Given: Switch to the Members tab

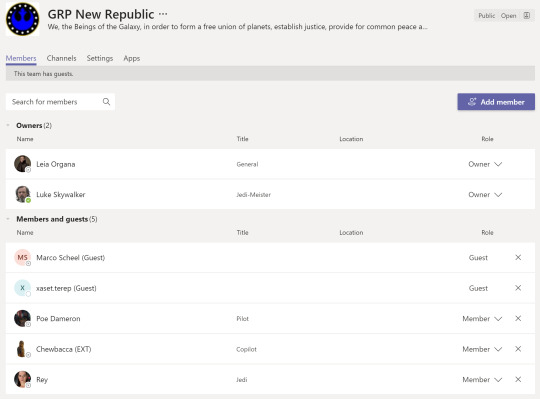Looking at the screenshot, I should (x=21, y=58).
